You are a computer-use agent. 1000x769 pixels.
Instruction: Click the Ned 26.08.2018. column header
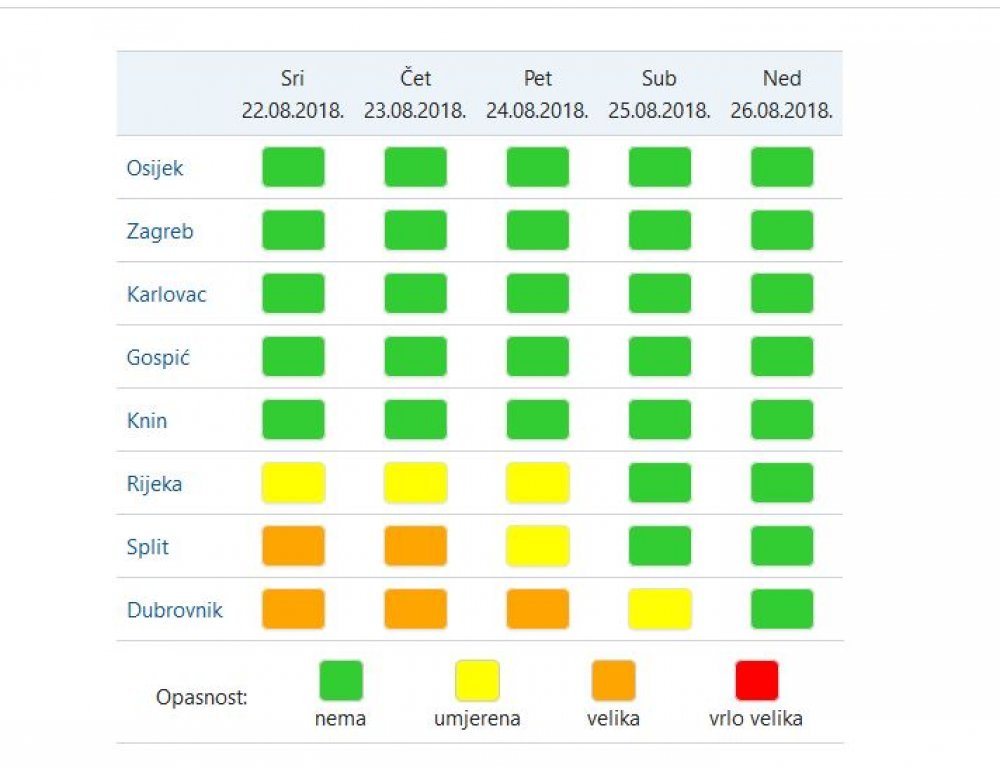pos(781,94)
